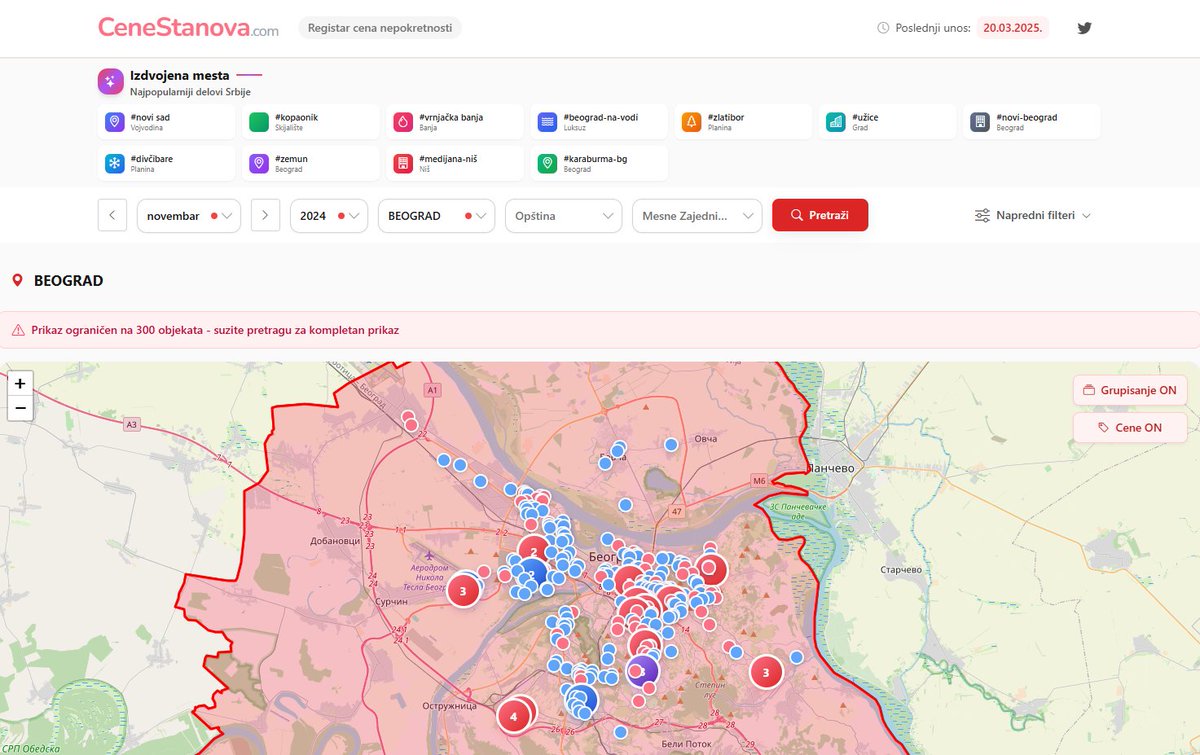
Task: Click the red #medijana-niš building icon
Action: pyautogui.click(x=403, y=163)
